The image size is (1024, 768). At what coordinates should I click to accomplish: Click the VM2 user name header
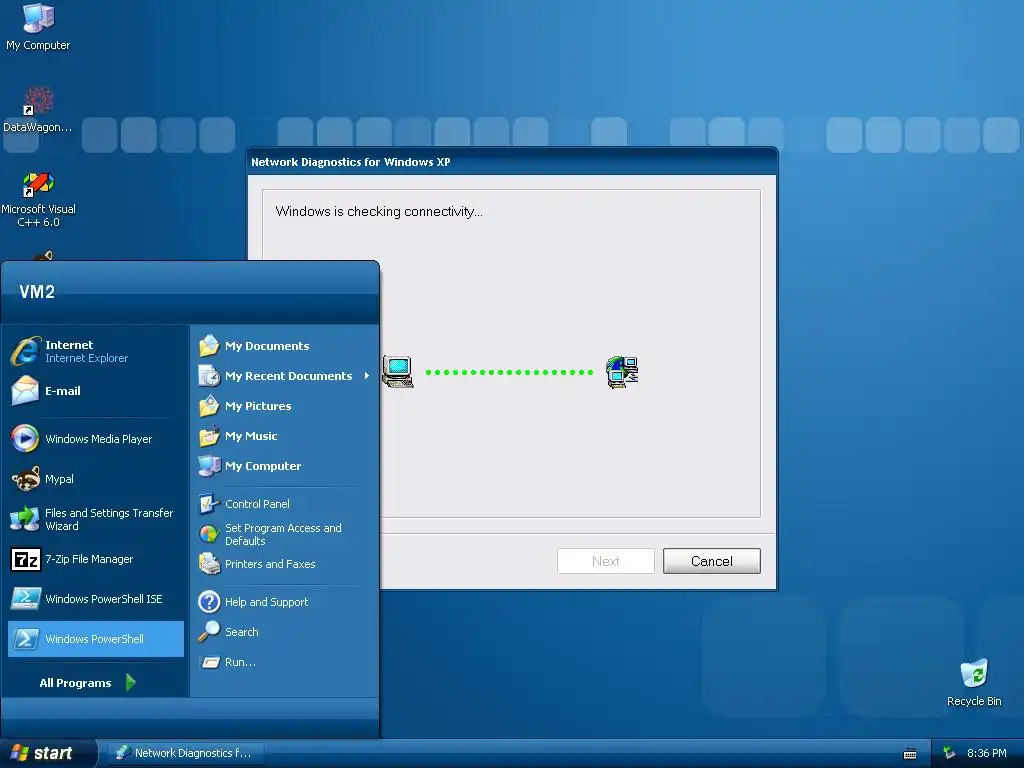(37, 291)
